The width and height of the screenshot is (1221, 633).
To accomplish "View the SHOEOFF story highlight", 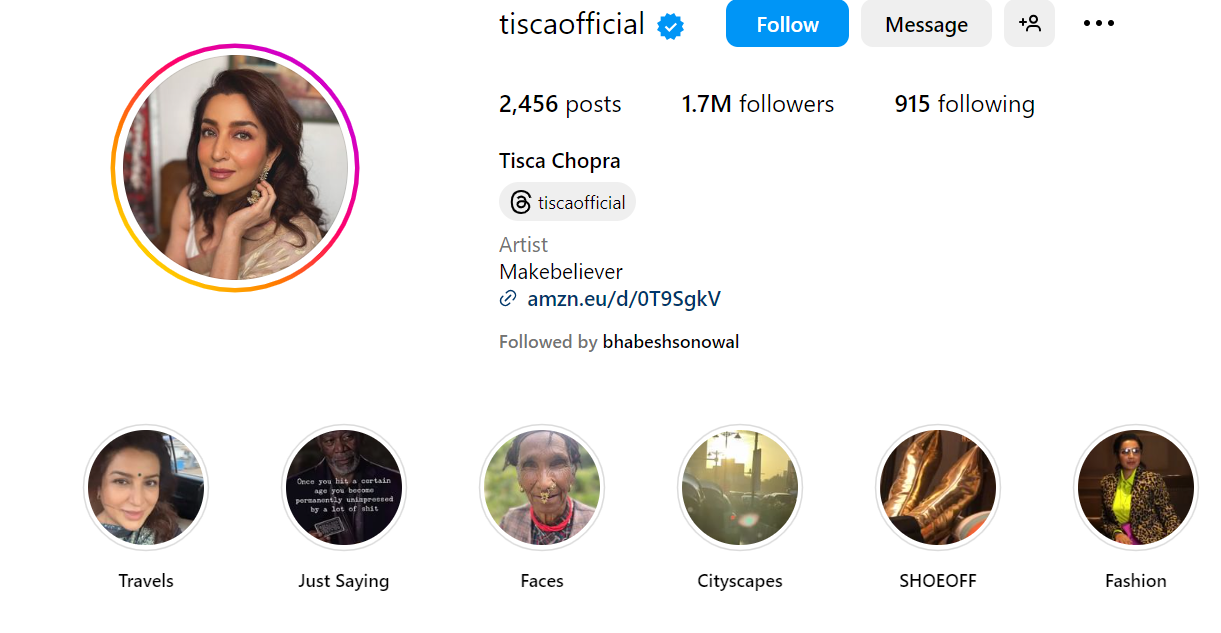I will click(938, 488).
